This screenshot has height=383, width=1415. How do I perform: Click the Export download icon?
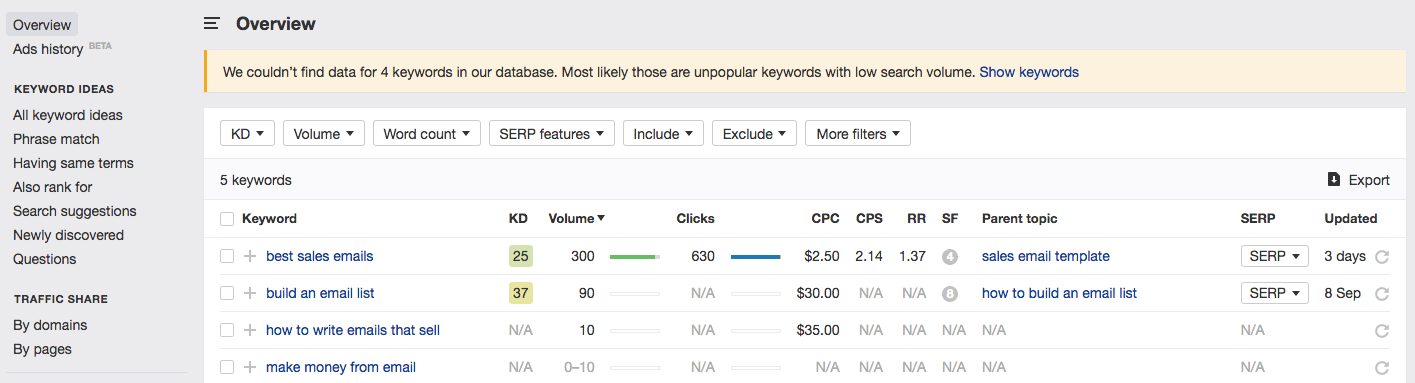(x=1333, y=180)
